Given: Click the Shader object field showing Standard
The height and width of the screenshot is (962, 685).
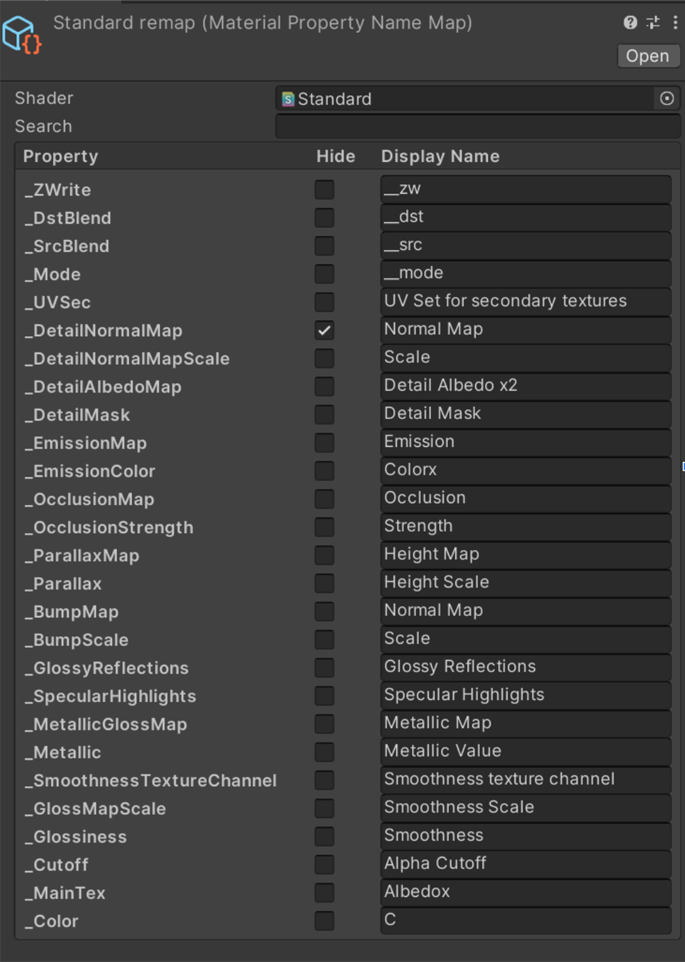Looking at the screenshot, I should (470, 99).
